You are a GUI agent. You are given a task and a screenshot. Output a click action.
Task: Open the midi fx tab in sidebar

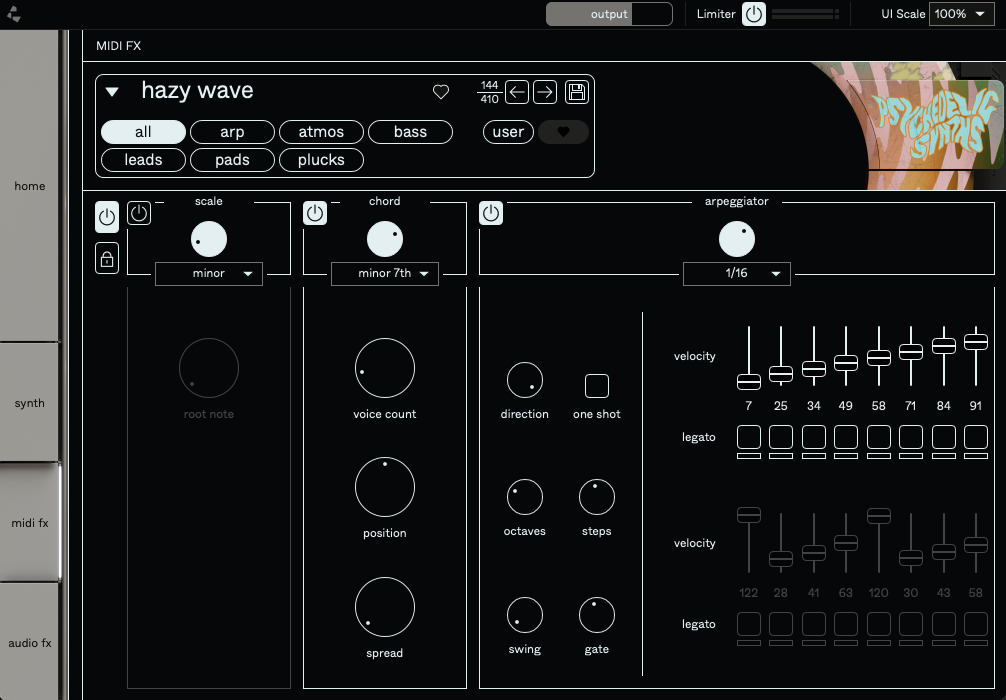(x=30, y=523)
